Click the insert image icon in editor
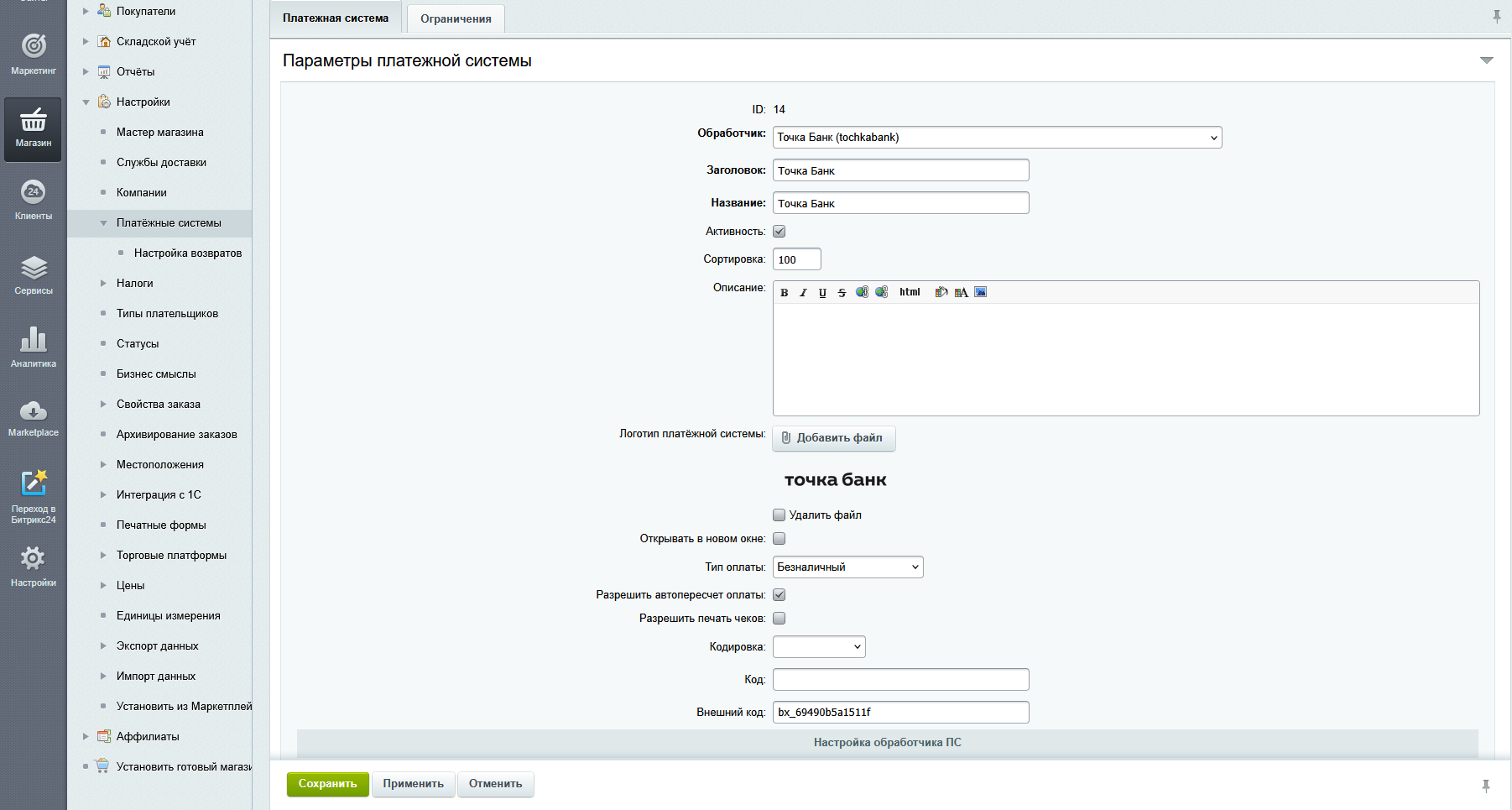This screenshot has height=810, width=1512. pos(980,292)
